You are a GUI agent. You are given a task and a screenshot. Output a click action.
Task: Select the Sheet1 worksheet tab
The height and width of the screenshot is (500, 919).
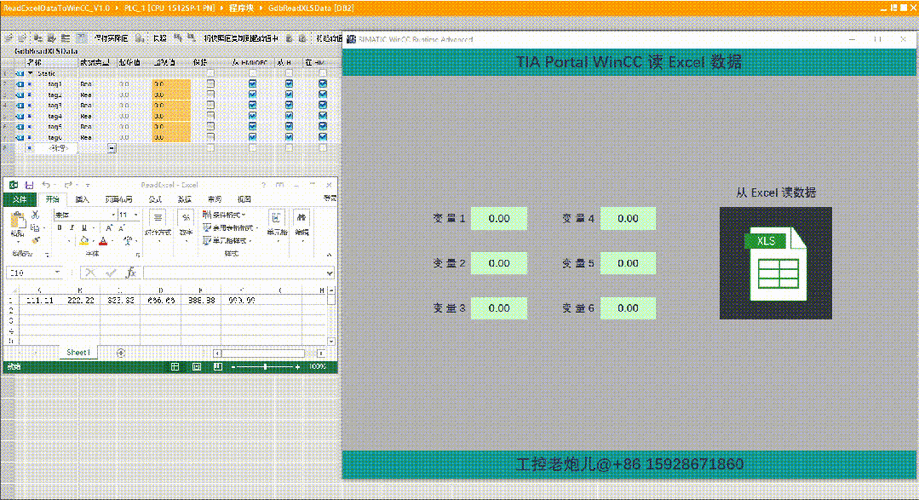78,353
